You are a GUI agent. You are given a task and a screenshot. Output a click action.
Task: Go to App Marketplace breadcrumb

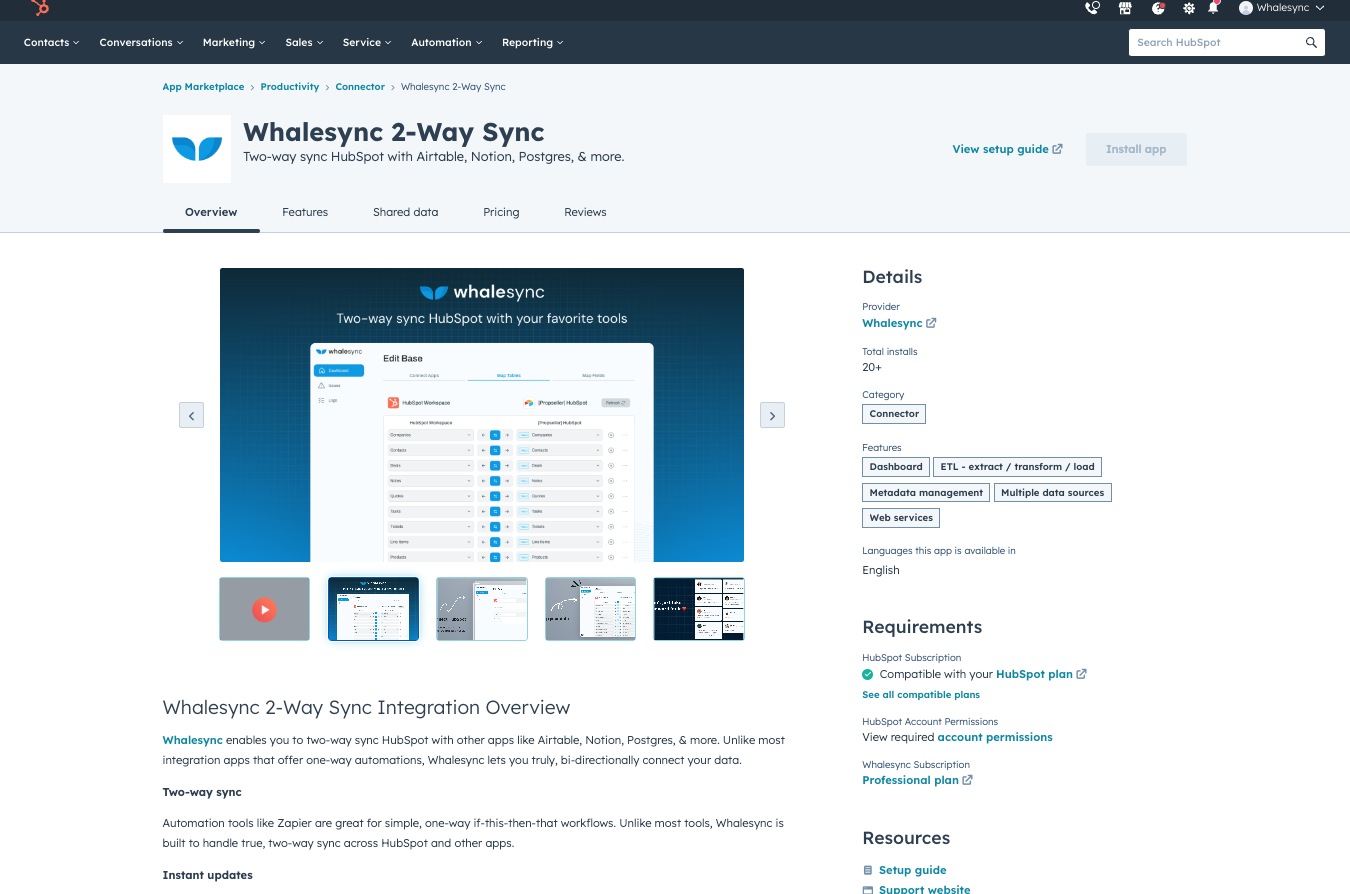[203, 87]
